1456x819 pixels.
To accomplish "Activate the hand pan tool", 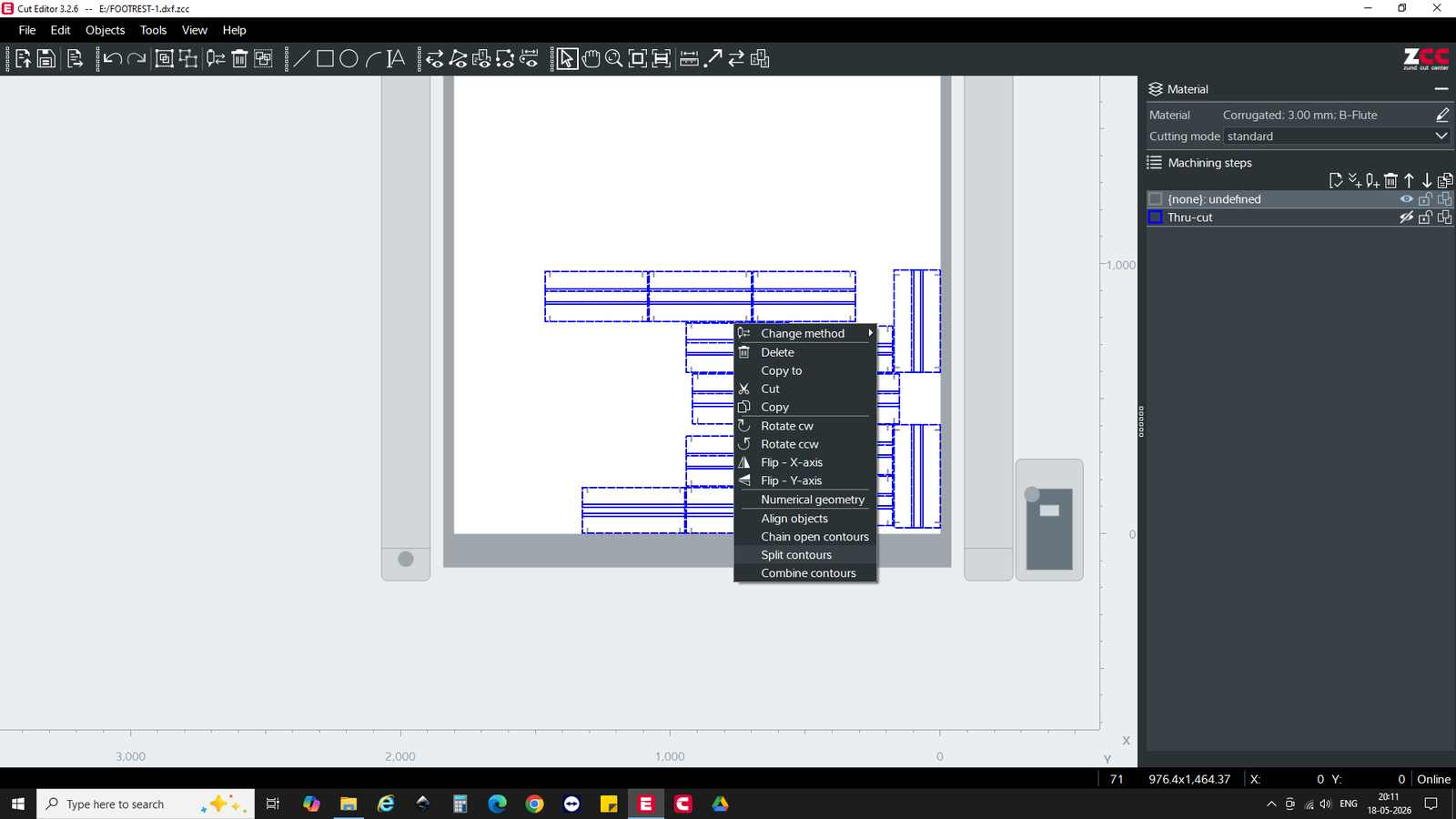I will click(x=591, y=59).
